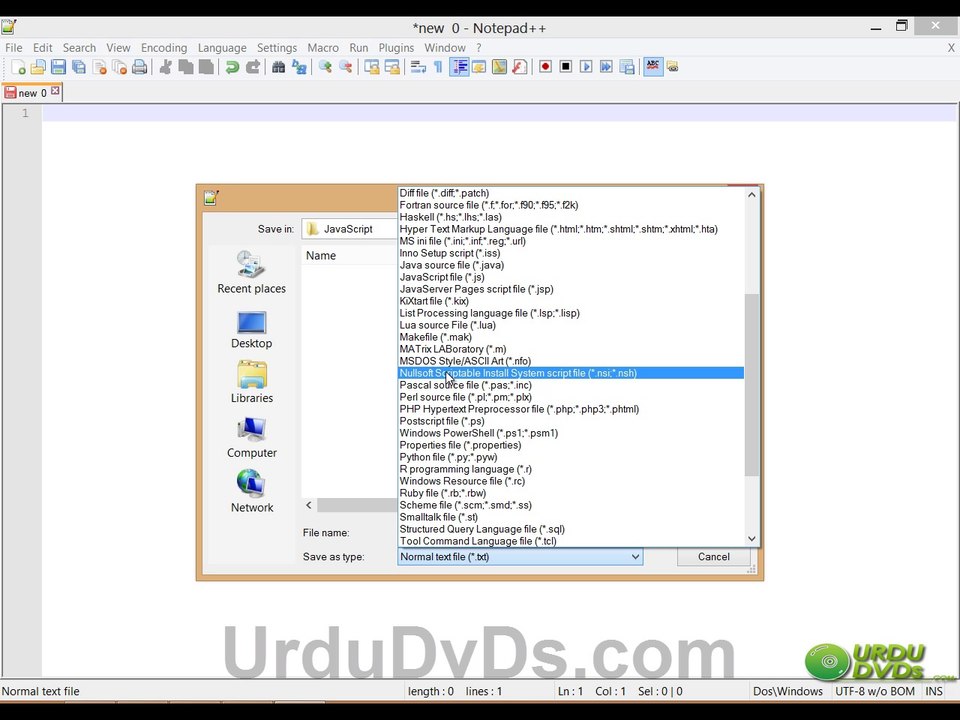Toggle the Word Wrap icon
The height and width of the screenshot is (720, 960).
pos(418,67)
